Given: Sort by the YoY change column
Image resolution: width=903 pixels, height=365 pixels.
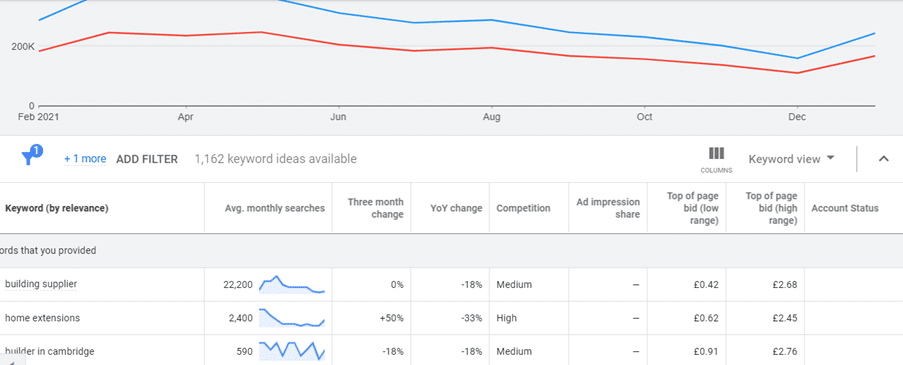Looking at the screenshot, I should (456, 208).
